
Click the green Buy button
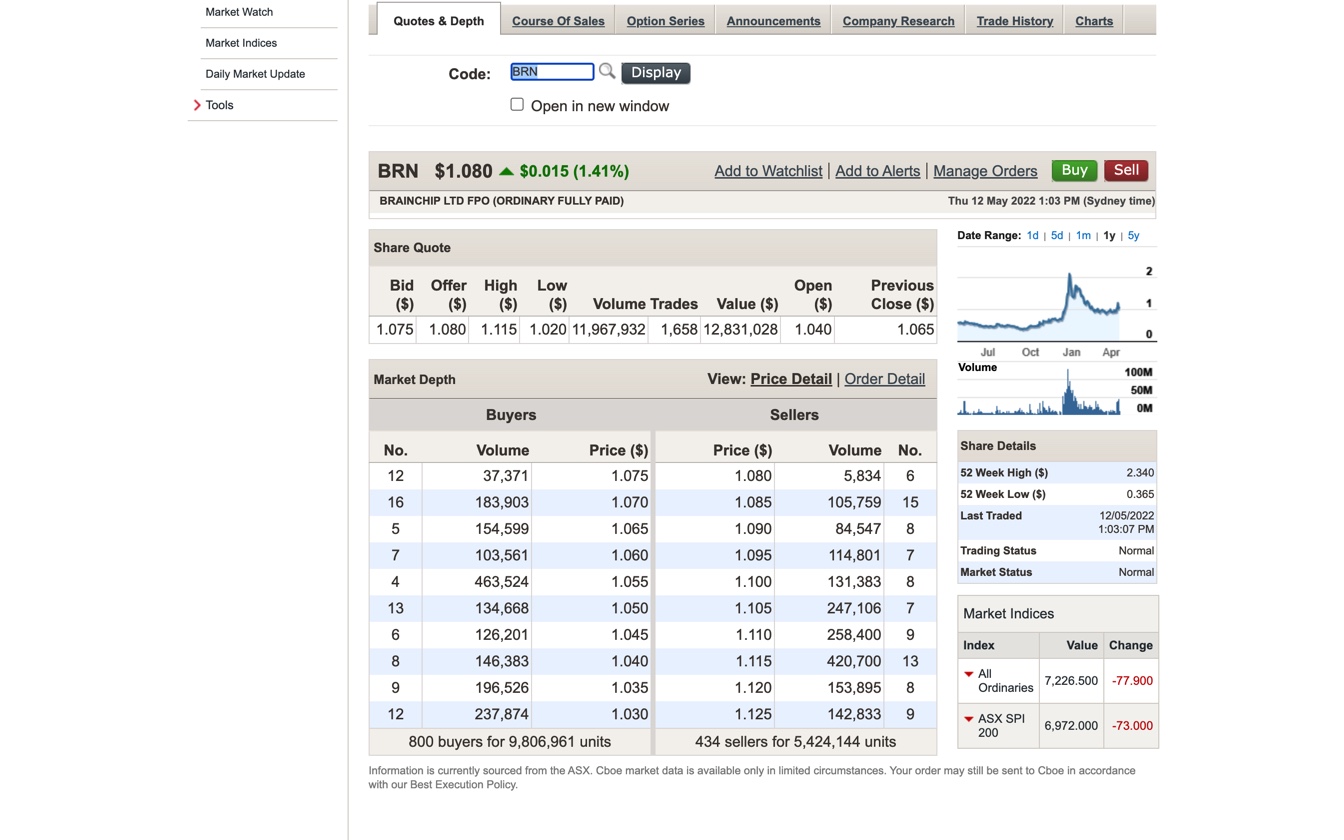(1074, 170)
